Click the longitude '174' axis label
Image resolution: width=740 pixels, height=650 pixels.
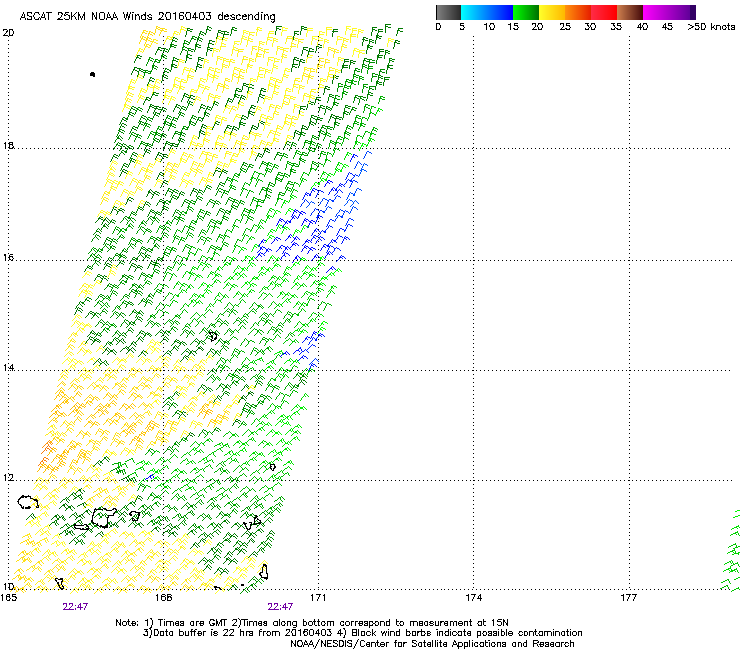click(473, 598)
